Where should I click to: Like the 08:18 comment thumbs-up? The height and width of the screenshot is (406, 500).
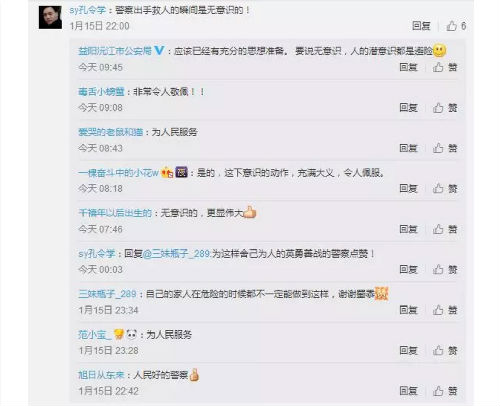[438, 189]
